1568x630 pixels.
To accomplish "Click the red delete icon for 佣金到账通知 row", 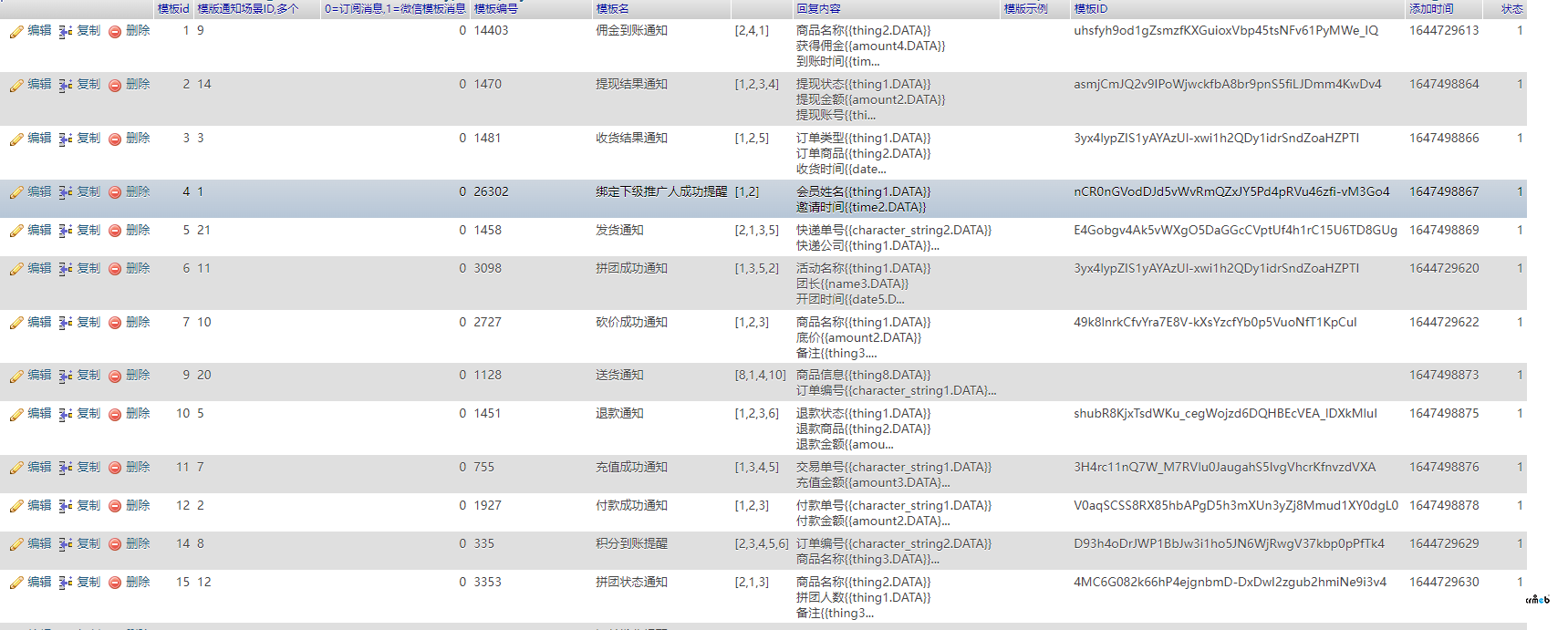I will click(115, 32).
